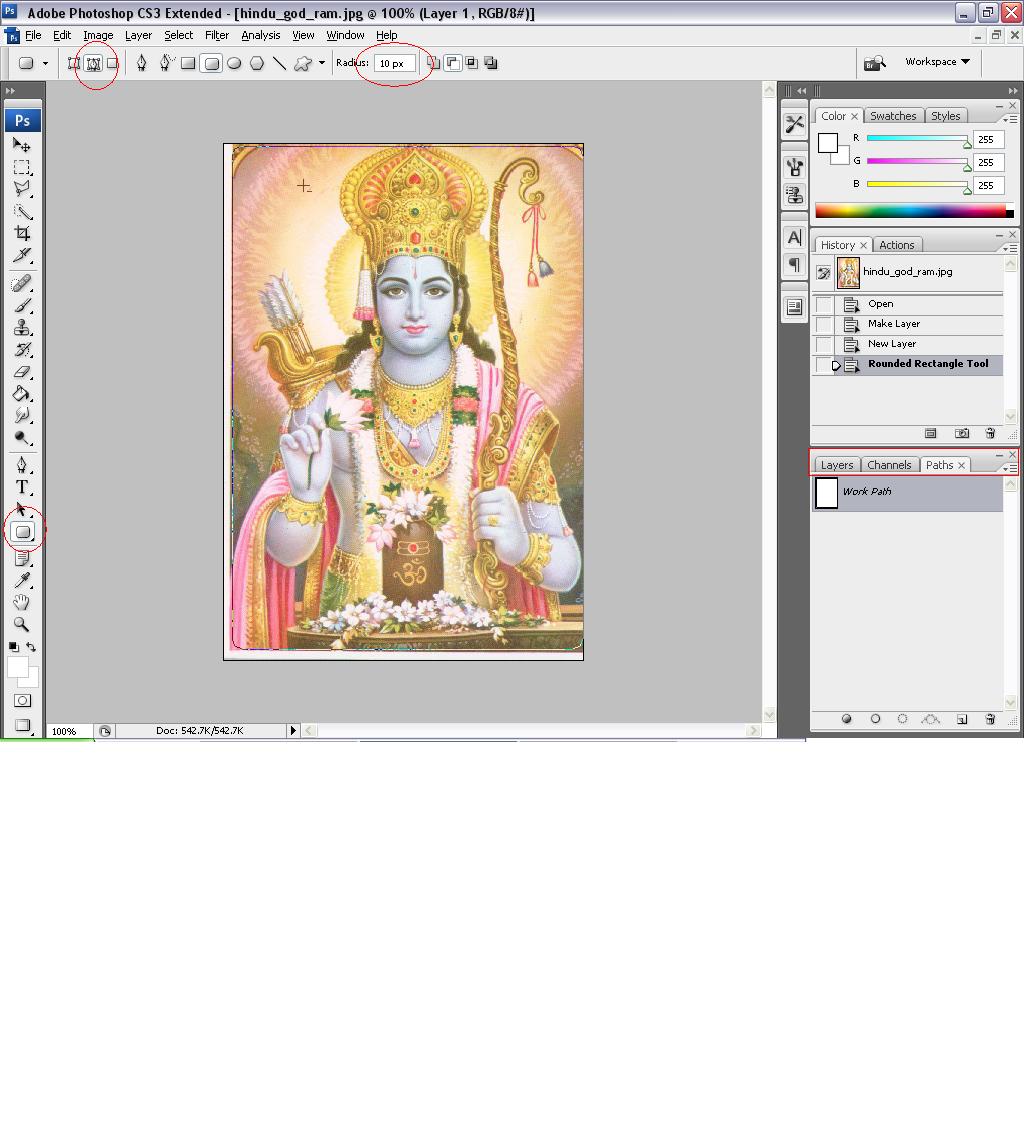The height and width of the screenshot is (1148, 1024).
Task: Select the New Layer history state
Action: [892, 344]
